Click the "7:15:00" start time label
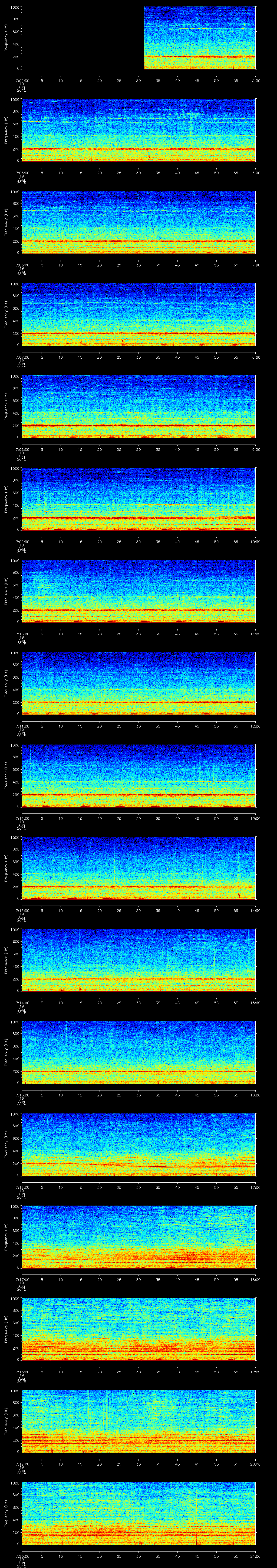277x1568 pixels. tap(22, 1095)
